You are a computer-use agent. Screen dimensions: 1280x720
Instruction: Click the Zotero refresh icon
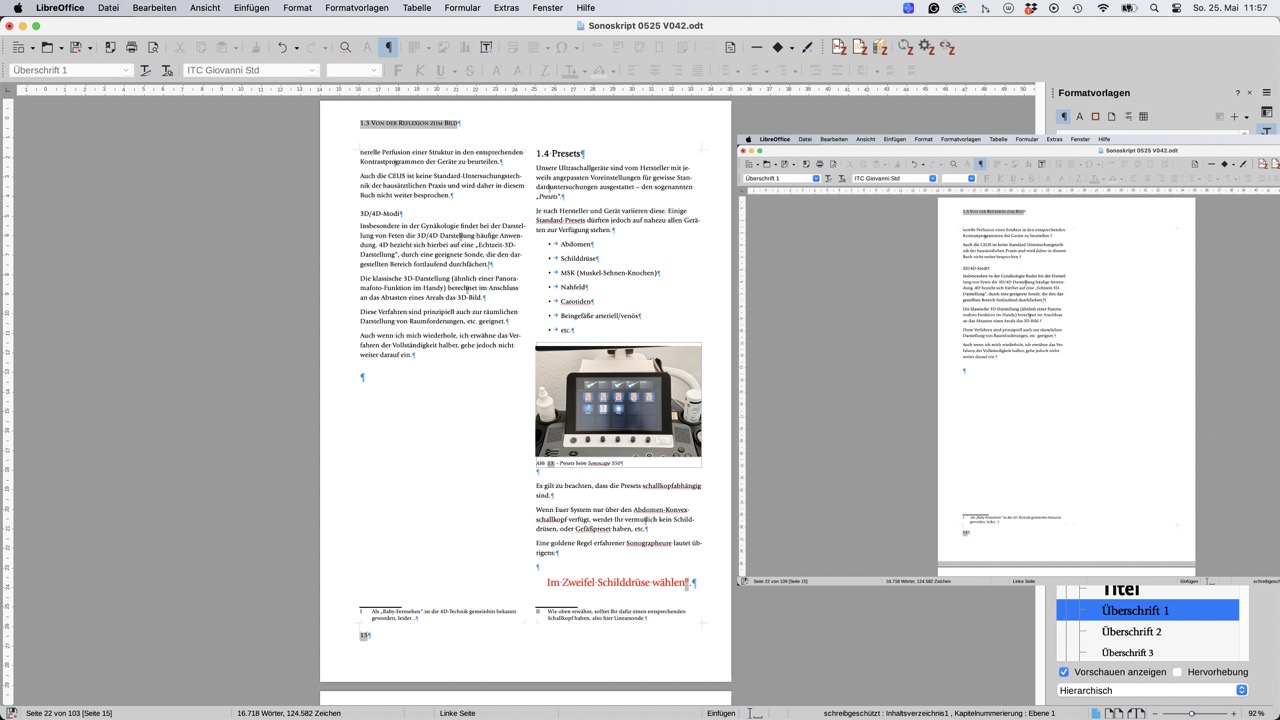pos(905,47)
